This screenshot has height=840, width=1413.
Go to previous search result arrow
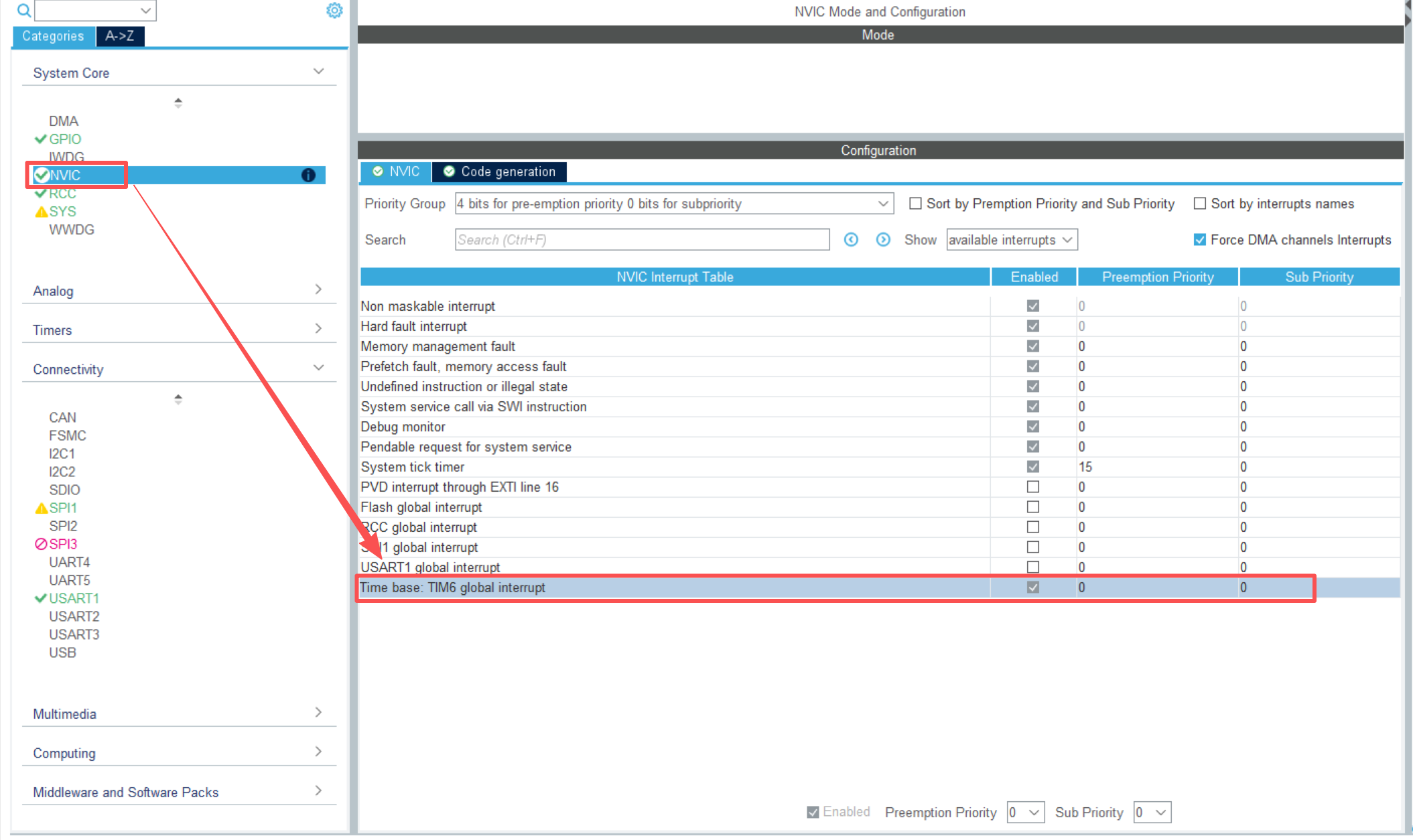[851, 240]
